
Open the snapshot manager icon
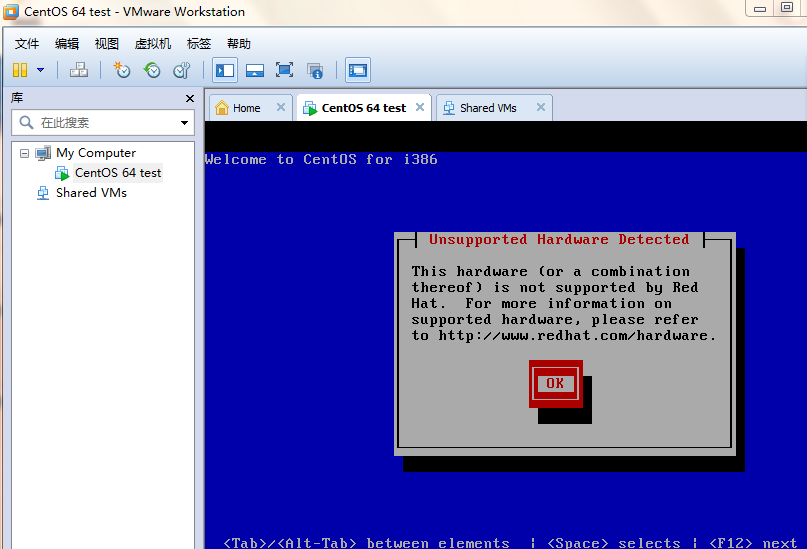click(182, 70)
